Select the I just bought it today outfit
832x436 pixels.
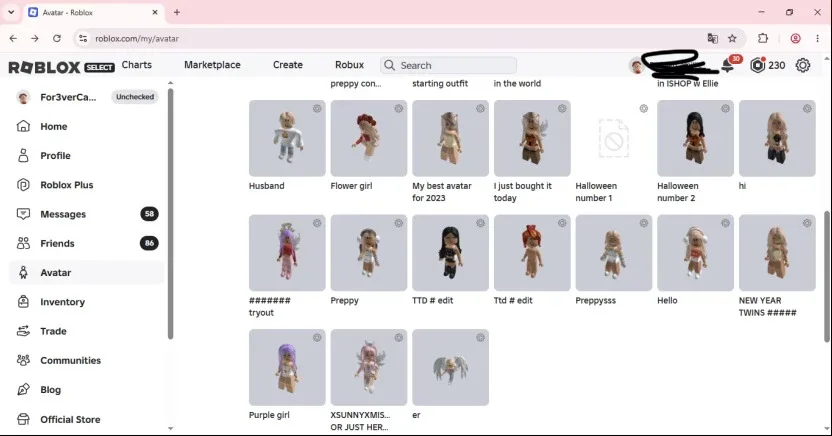pos(532,138)
